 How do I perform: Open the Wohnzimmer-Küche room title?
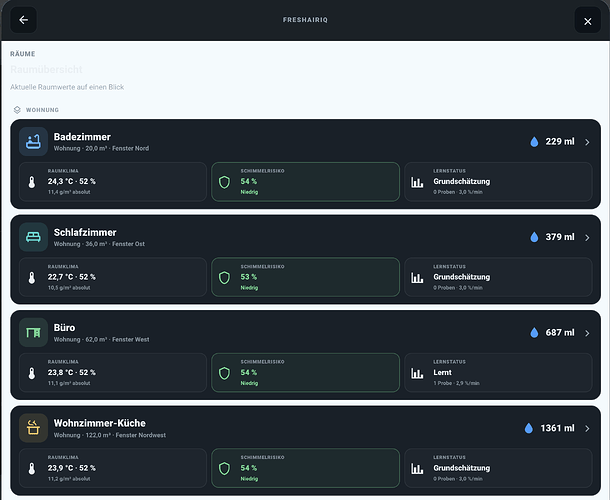pyautogui.click(x=100, y=423)
